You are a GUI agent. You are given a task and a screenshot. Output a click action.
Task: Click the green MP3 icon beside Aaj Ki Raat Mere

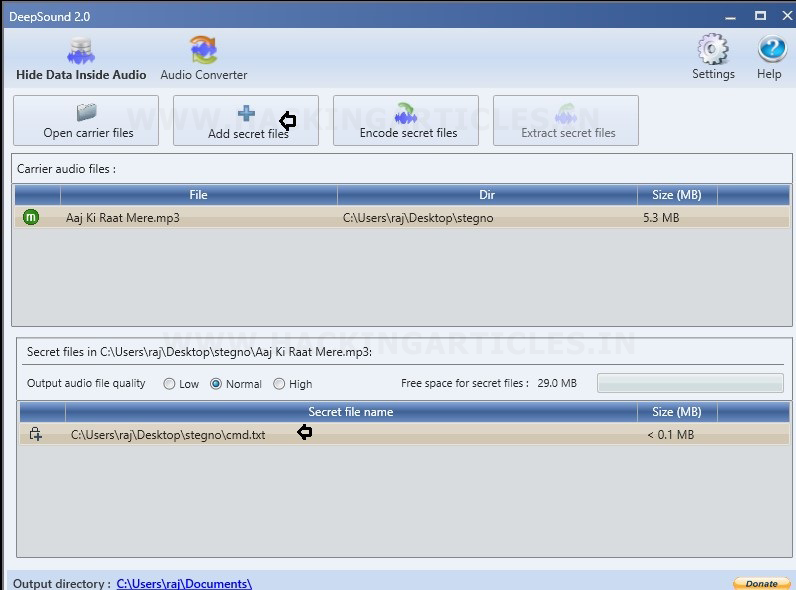(x=31, y=217)
